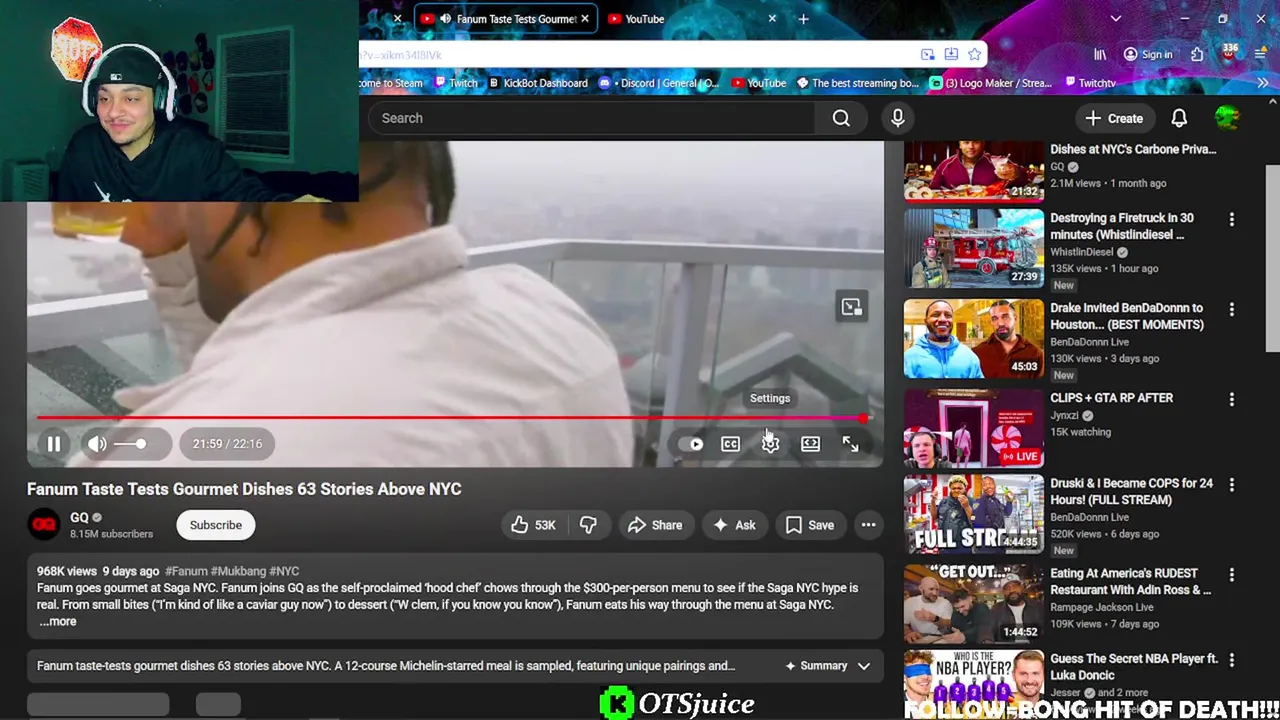This screenshot has width=1280, height=720.
Task: Open the account avatar menu
Action: point(1227,118)
